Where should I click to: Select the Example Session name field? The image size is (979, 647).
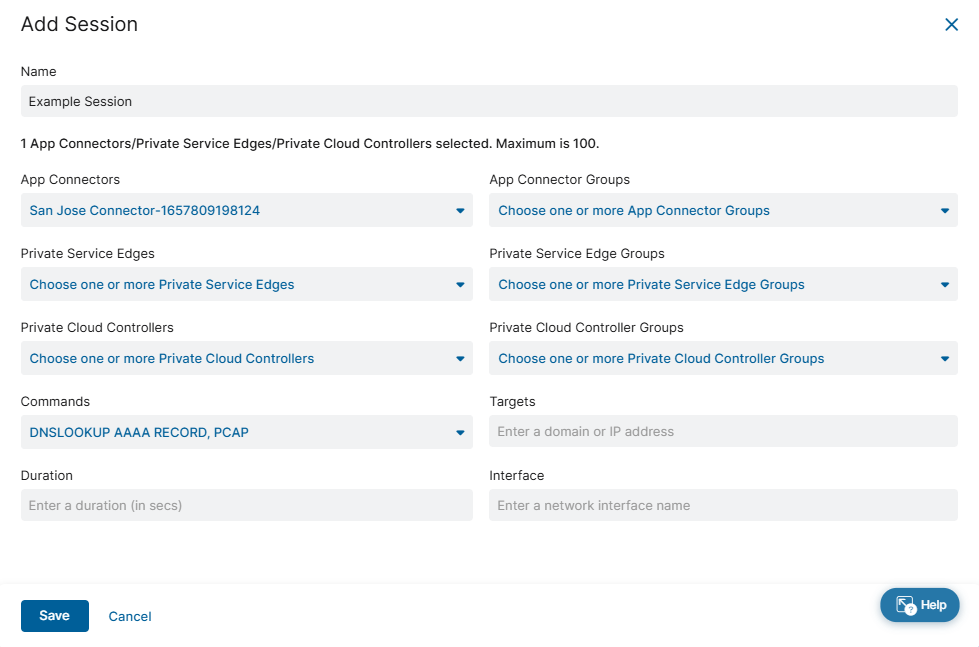[488, 101]
